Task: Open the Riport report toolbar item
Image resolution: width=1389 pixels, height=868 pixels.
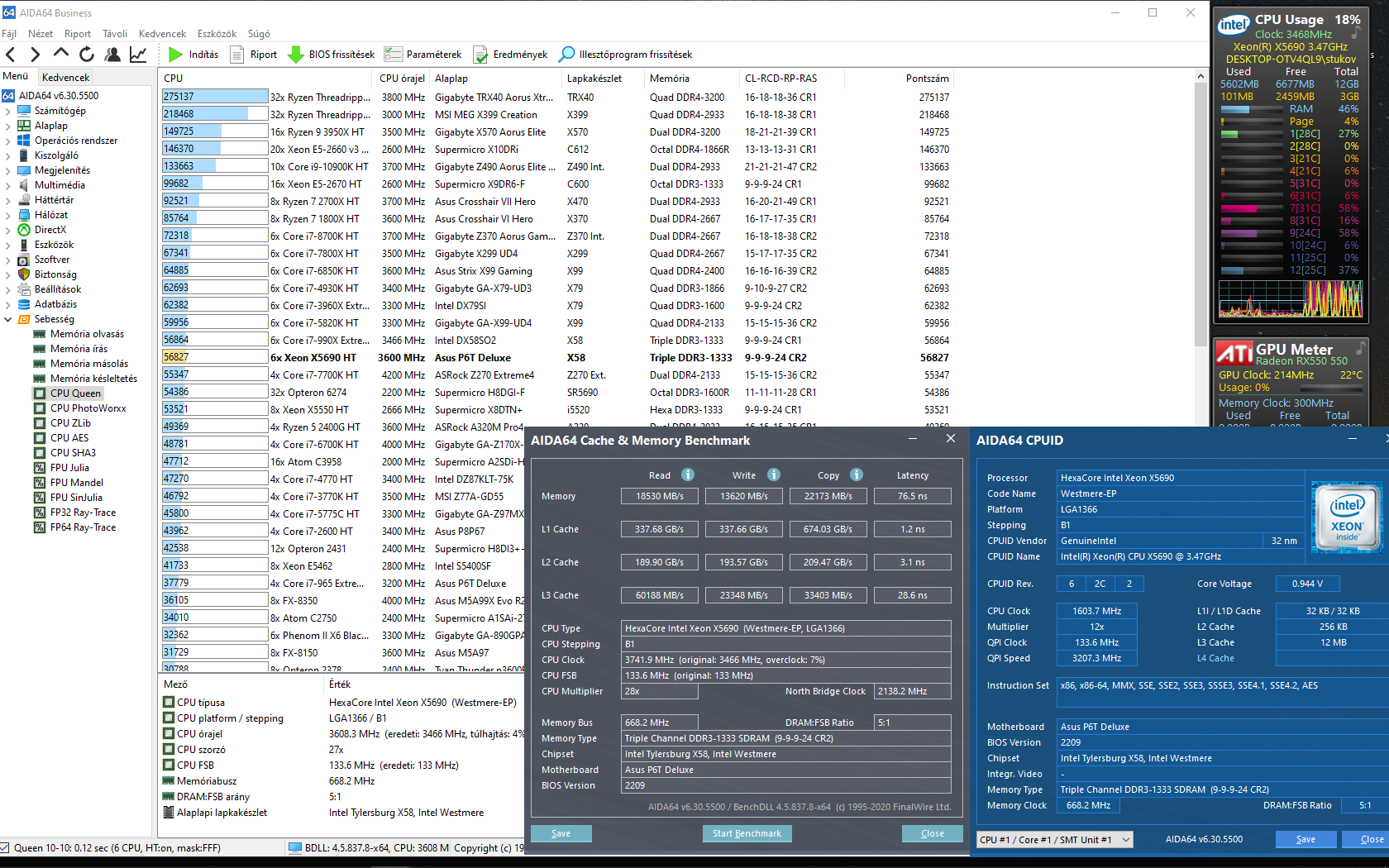Action: [x=254, y=55]
